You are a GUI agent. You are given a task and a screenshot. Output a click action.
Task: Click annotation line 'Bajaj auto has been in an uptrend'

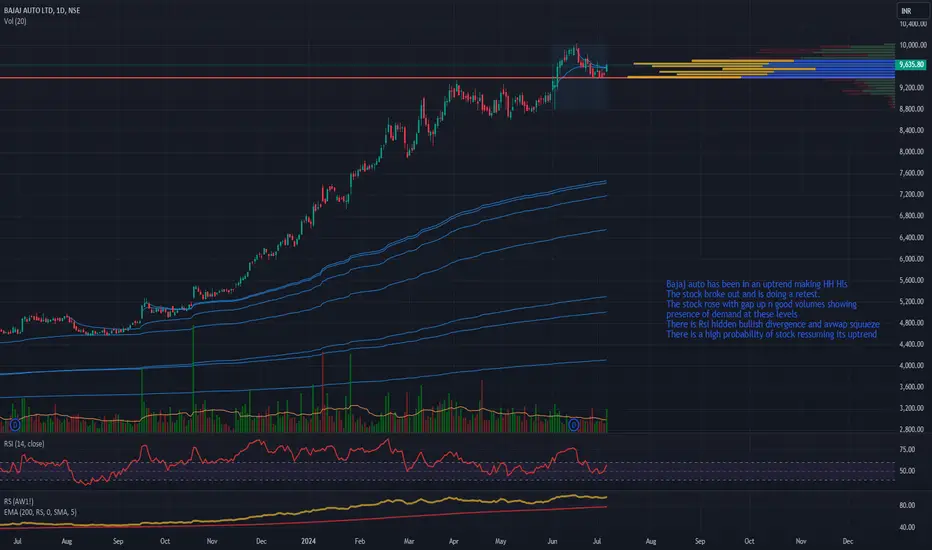pos(757,284)
